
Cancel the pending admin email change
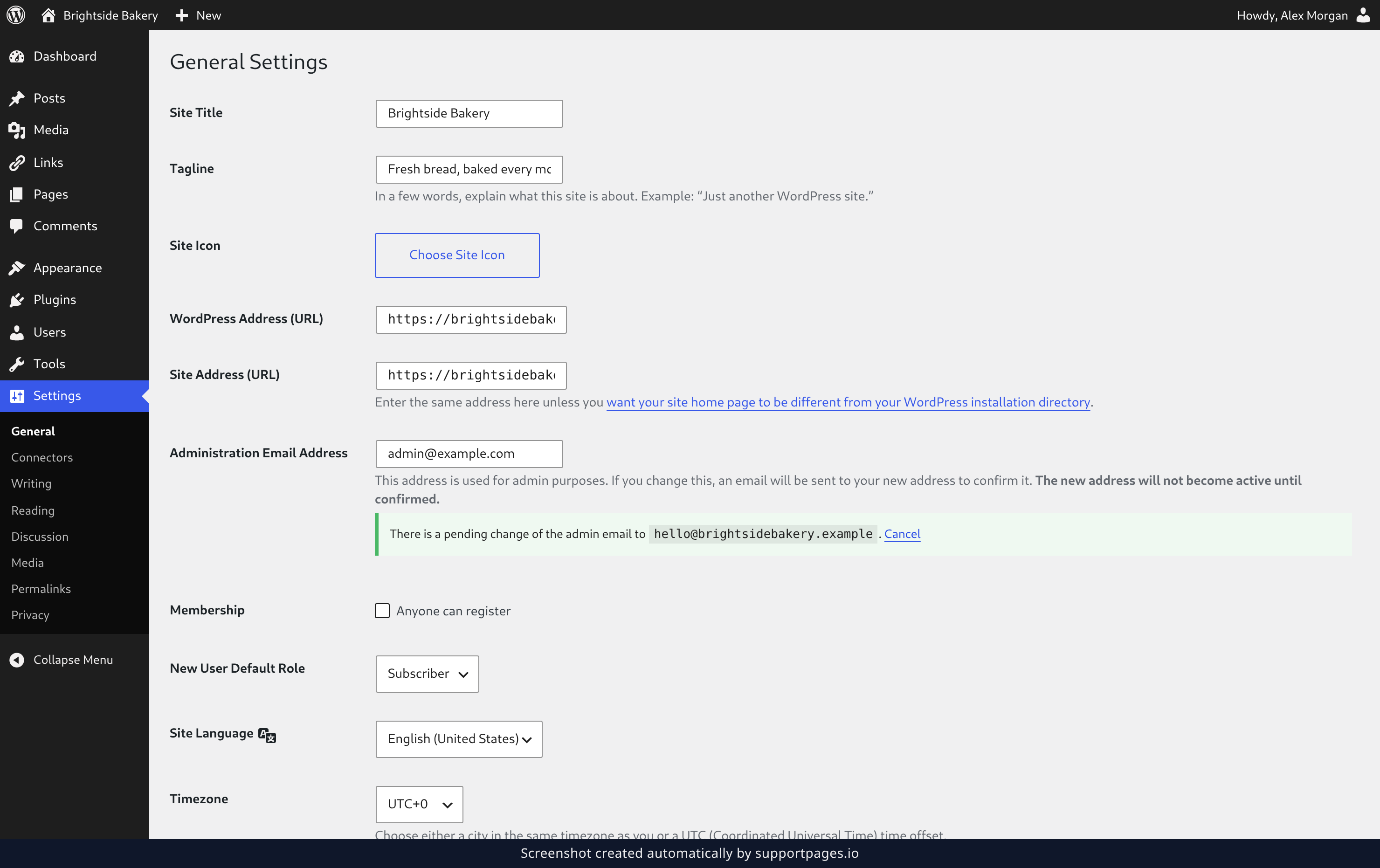click(902, 534)
